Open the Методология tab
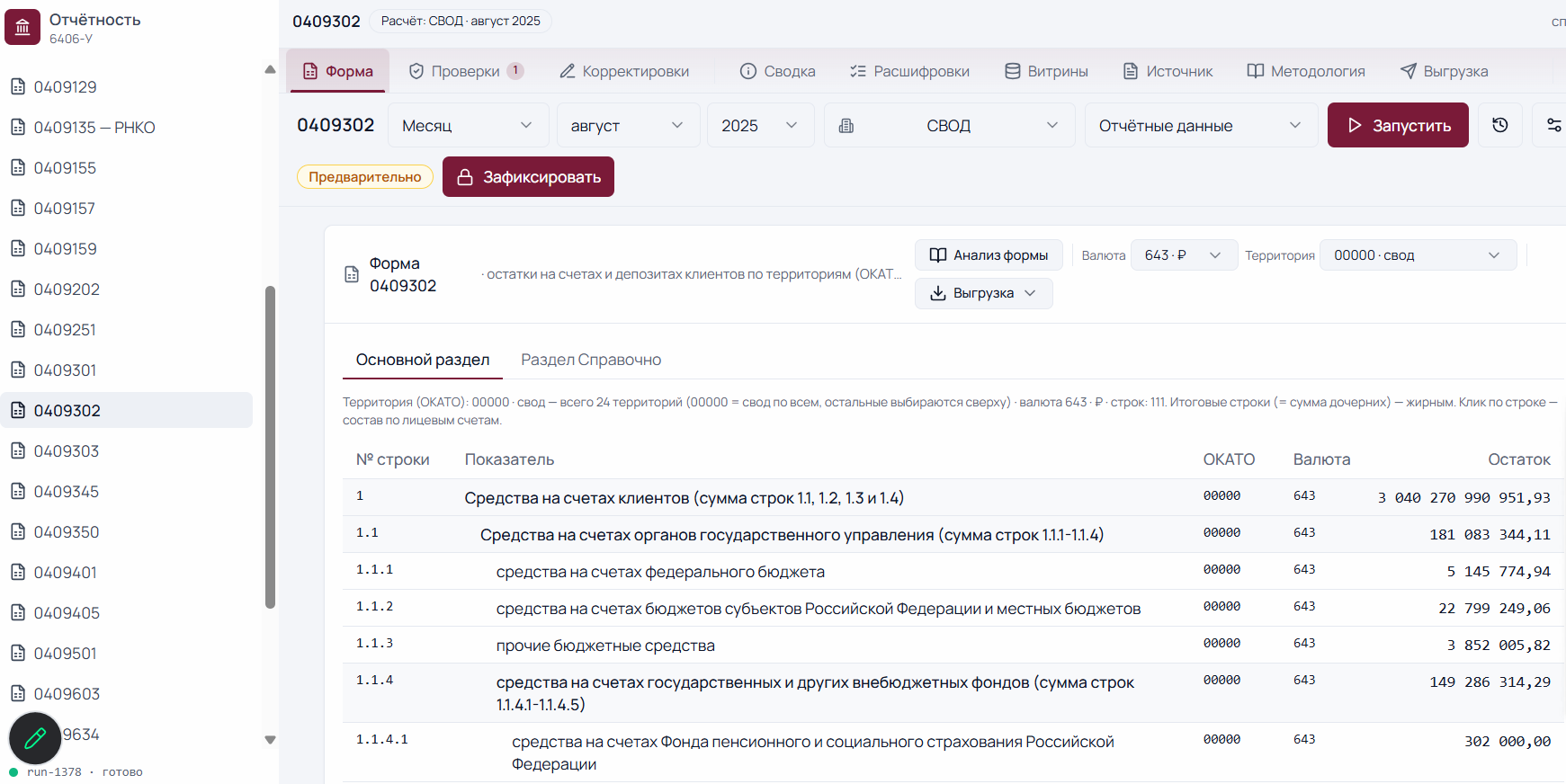This screenshot has width=1566, height=784. (1306, 71)
